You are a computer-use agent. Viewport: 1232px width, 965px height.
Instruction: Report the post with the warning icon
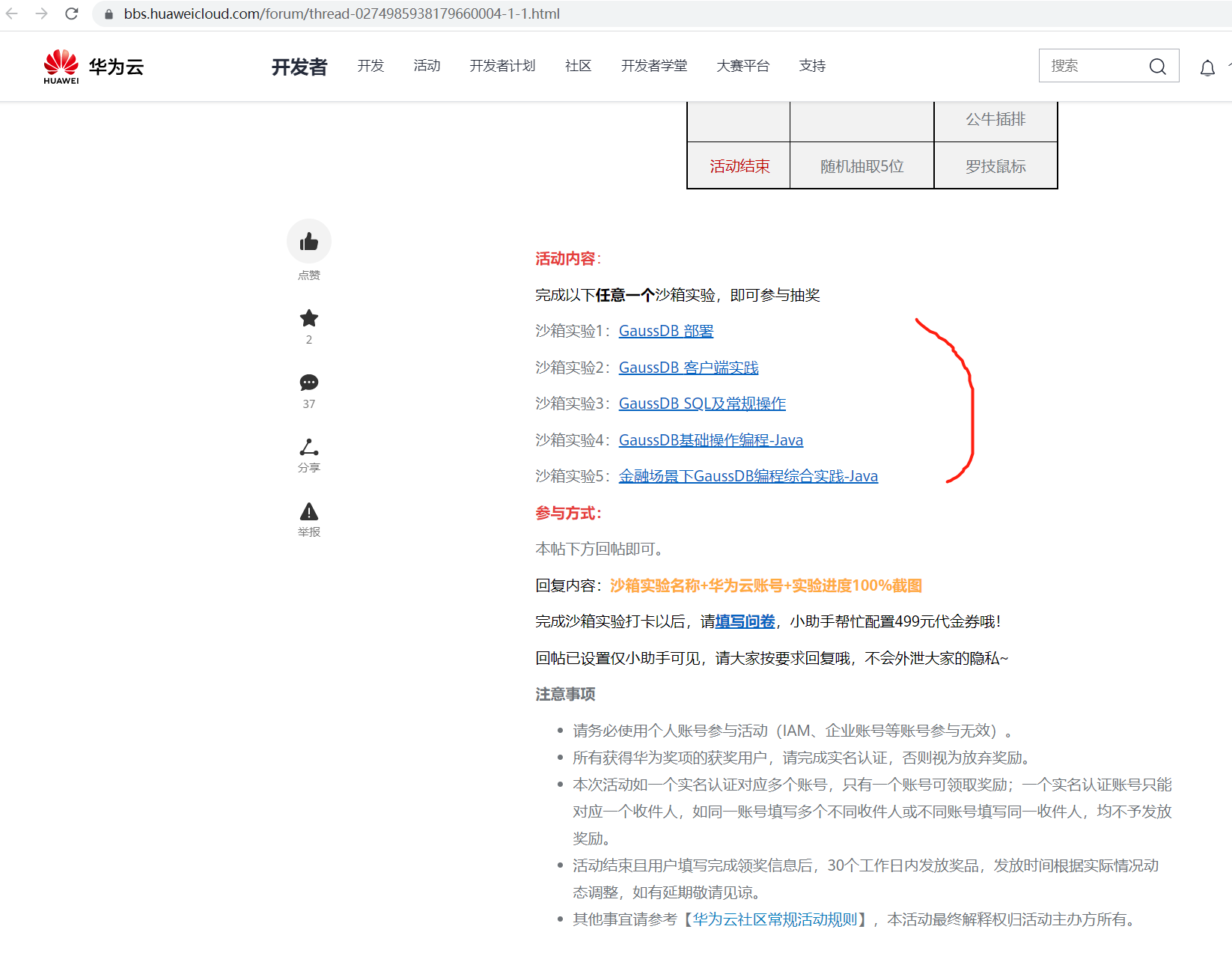[x=309, y=511]
